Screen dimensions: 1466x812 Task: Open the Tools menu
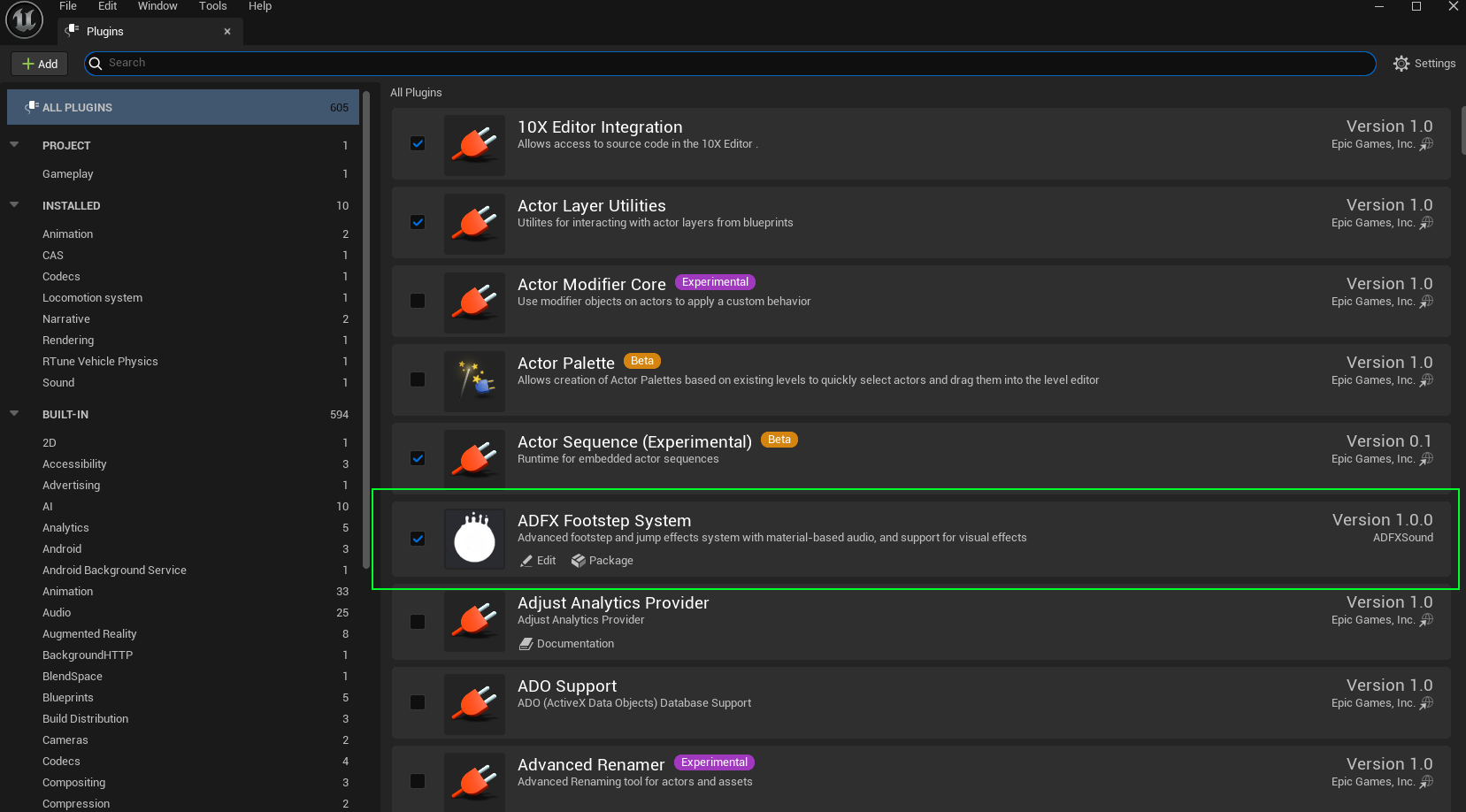point(213,6)
